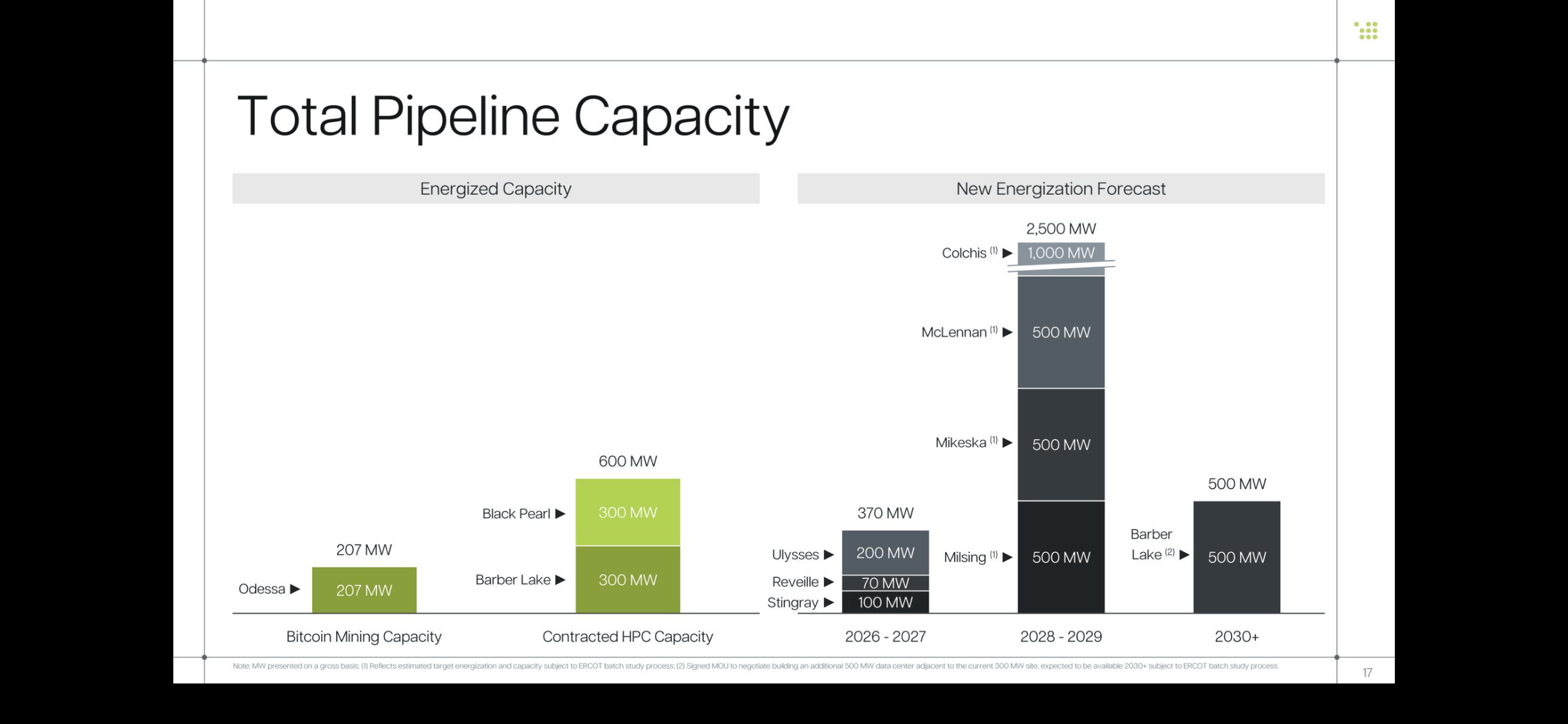This screenshot has height=724, width=1568.
Task: Click the arrow marker beside McLennan
Action: pos(1007,332)
